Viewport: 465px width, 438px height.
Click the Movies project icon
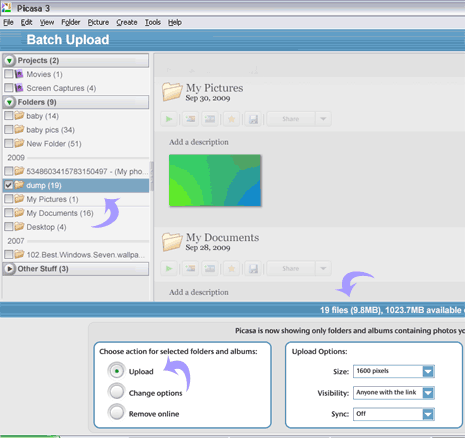[19, 74]
